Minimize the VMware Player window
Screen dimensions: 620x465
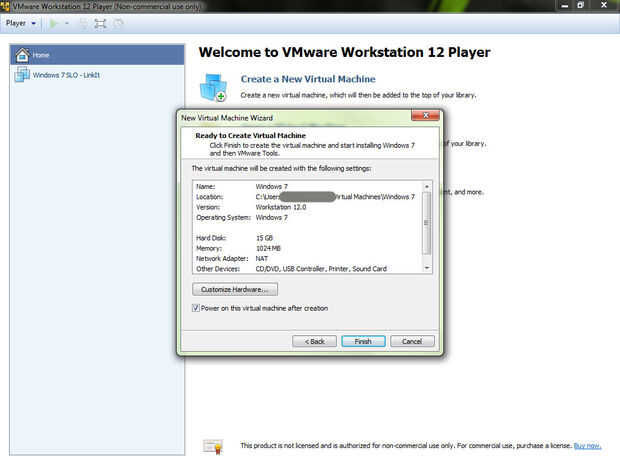(565, 6)
